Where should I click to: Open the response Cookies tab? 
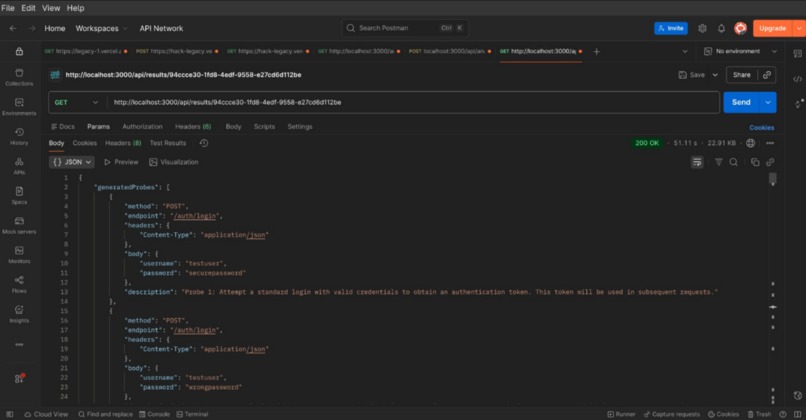point(84,143)
